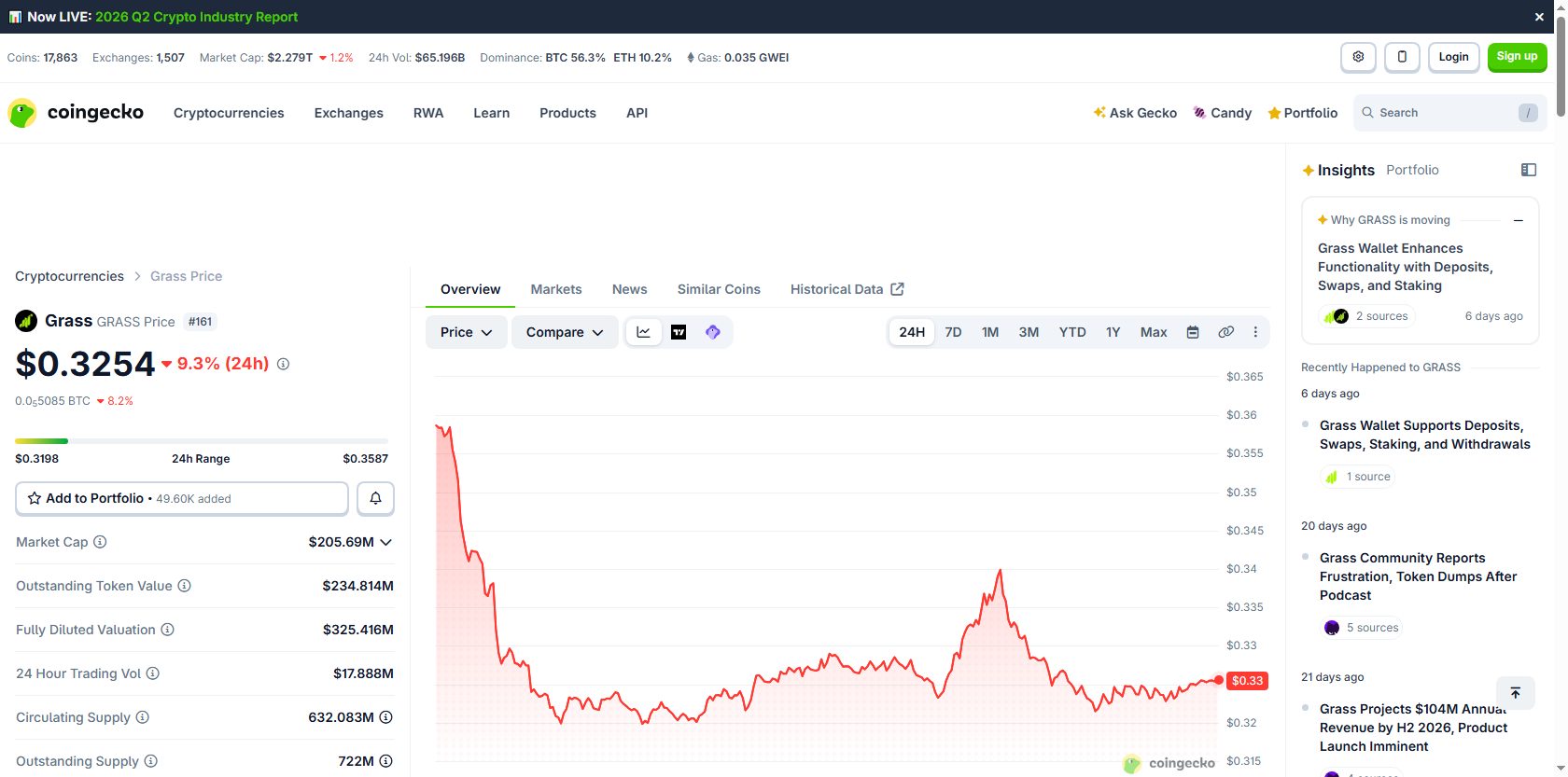Click info icon next to 722M value

point(385,761)
